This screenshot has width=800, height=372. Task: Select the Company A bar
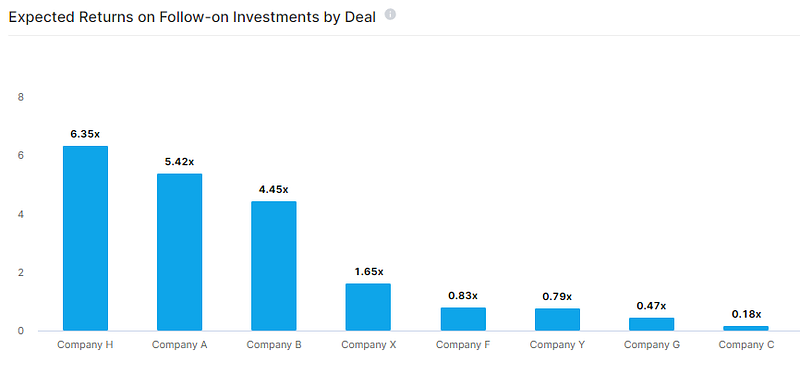[180, 252]
